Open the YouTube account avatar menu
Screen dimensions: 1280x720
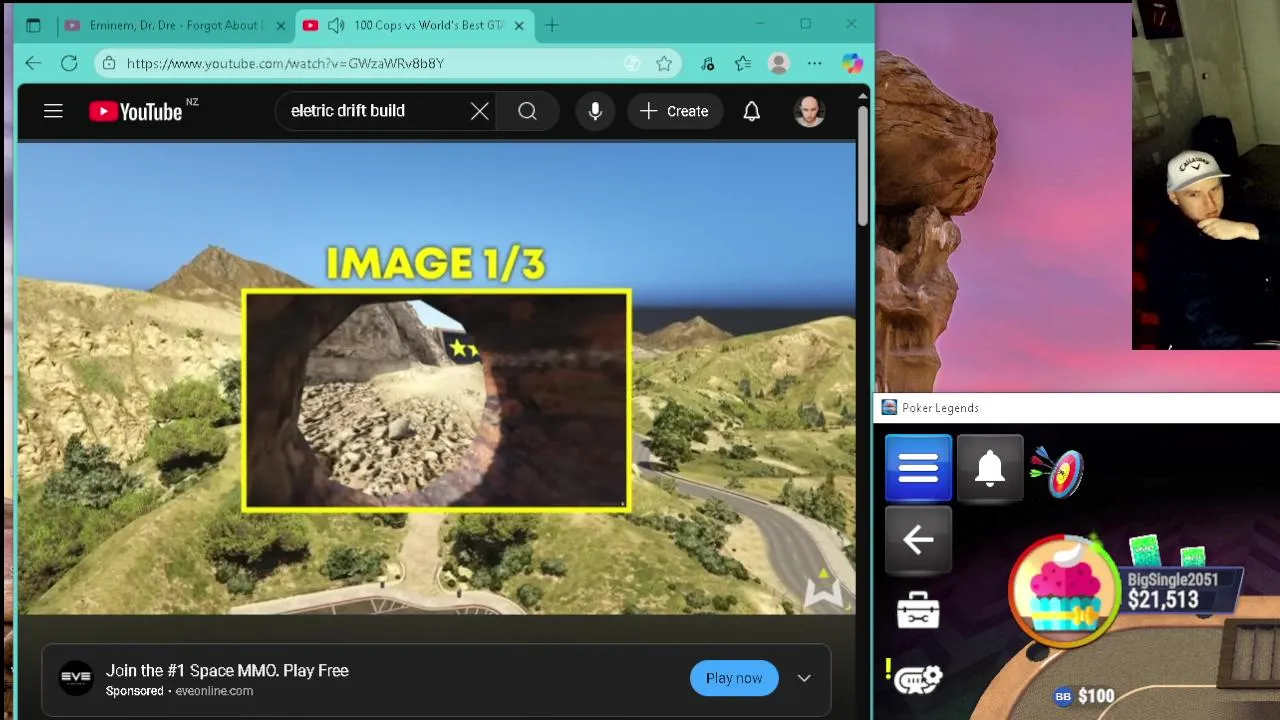[809, 111]
